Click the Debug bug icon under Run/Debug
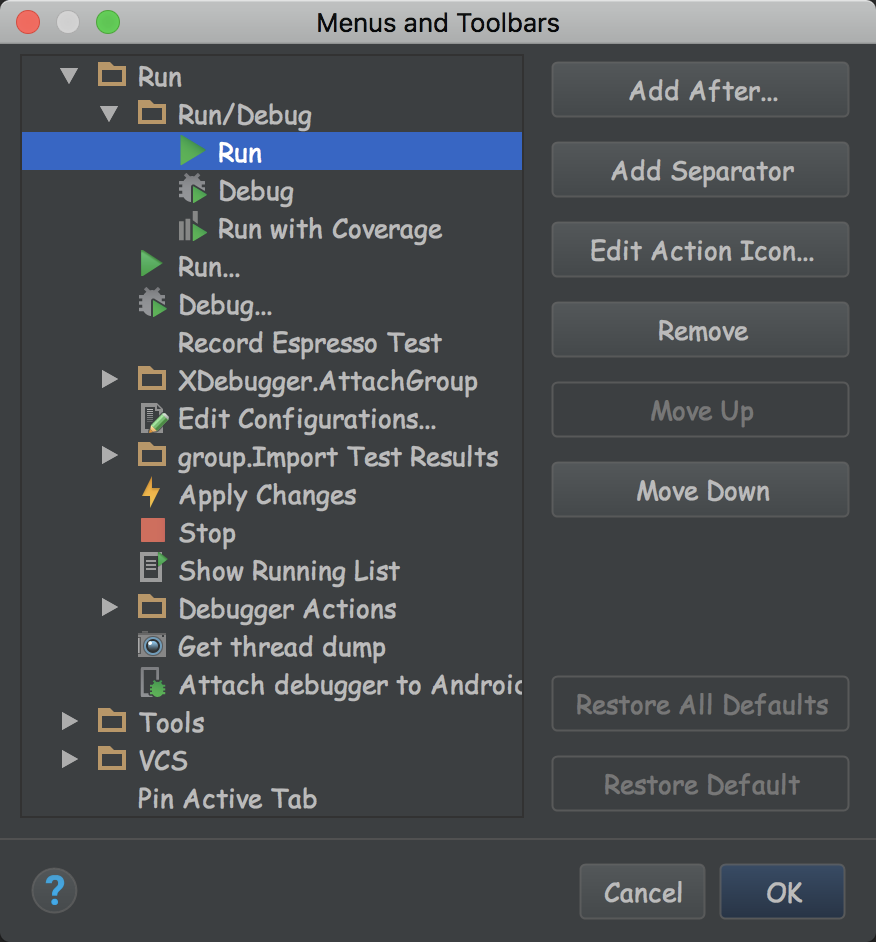 click(x=192, y=189)
